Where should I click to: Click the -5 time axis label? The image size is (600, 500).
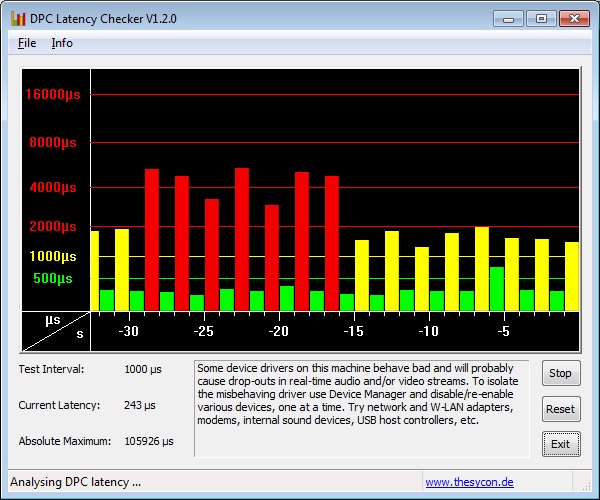pos(504,331)
